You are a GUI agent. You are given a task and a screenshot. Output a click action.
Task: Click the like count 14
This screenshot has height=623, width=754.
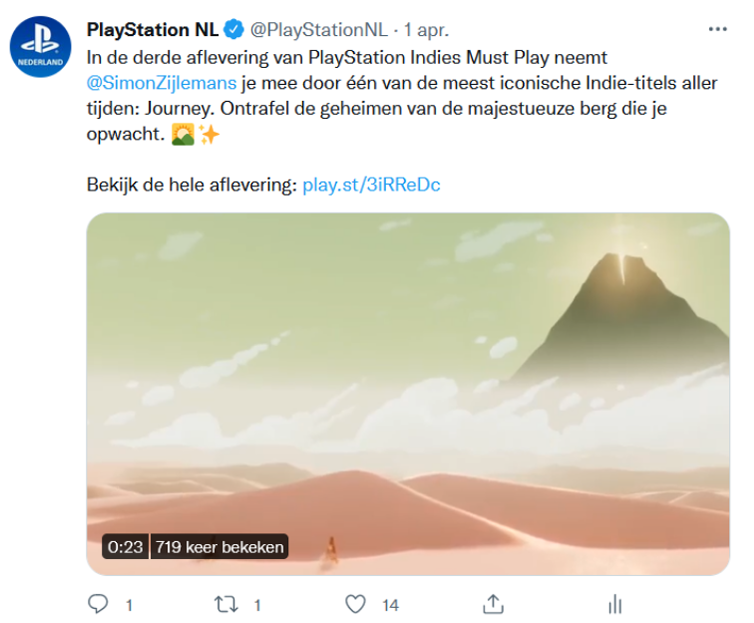[x=390, y=605]
